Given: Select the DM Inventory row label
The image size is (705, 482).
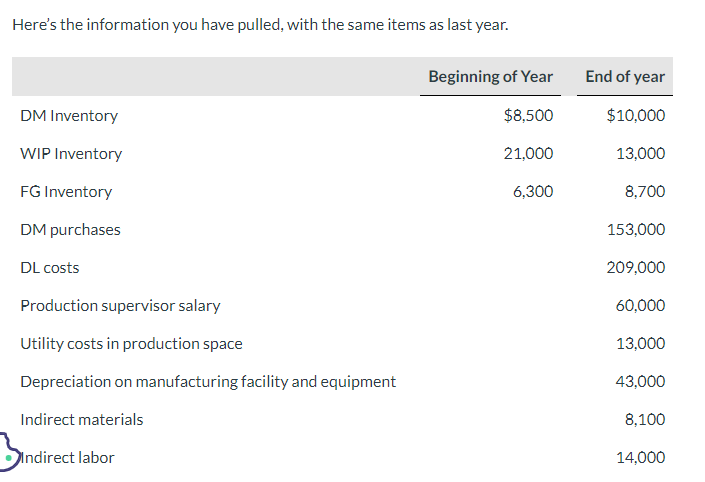Looking at the screenshot, I should (x=69, y=116).
